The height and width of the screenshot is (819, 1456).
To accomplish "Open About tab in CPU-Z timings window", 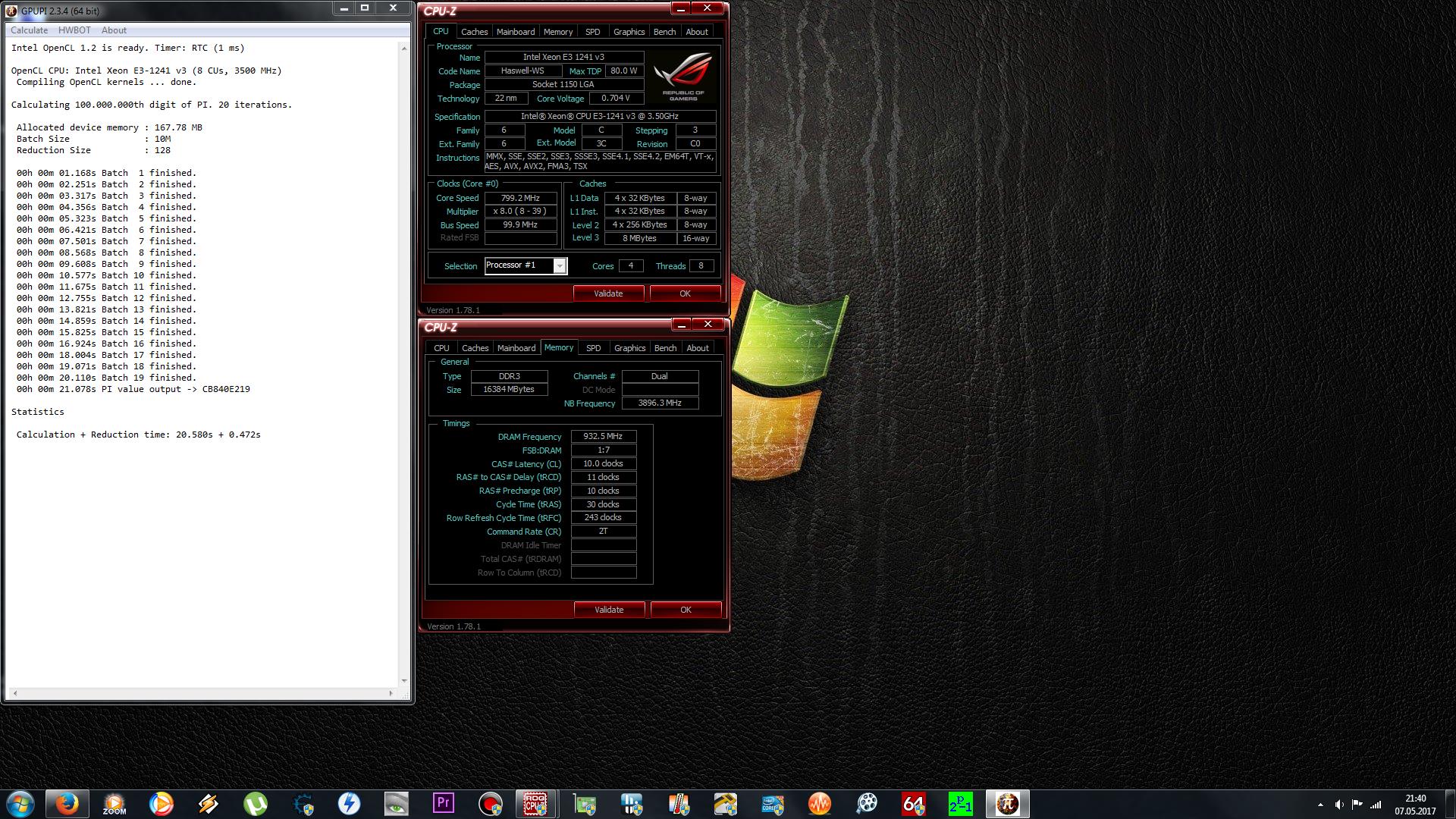I will [698, 348].
